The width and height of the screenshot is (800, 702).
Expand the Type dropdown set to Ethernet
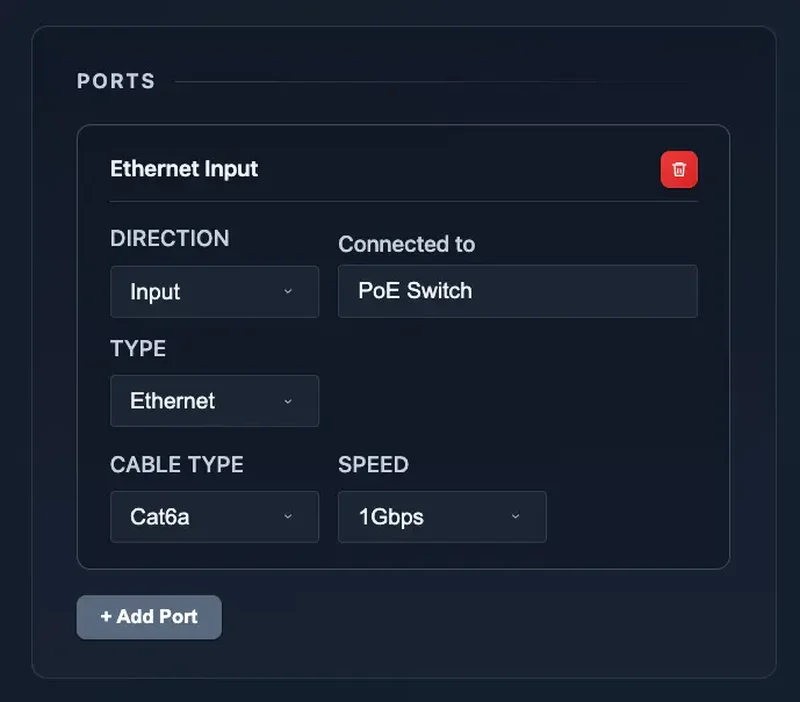pyautogui.click(x=214, y=401)
